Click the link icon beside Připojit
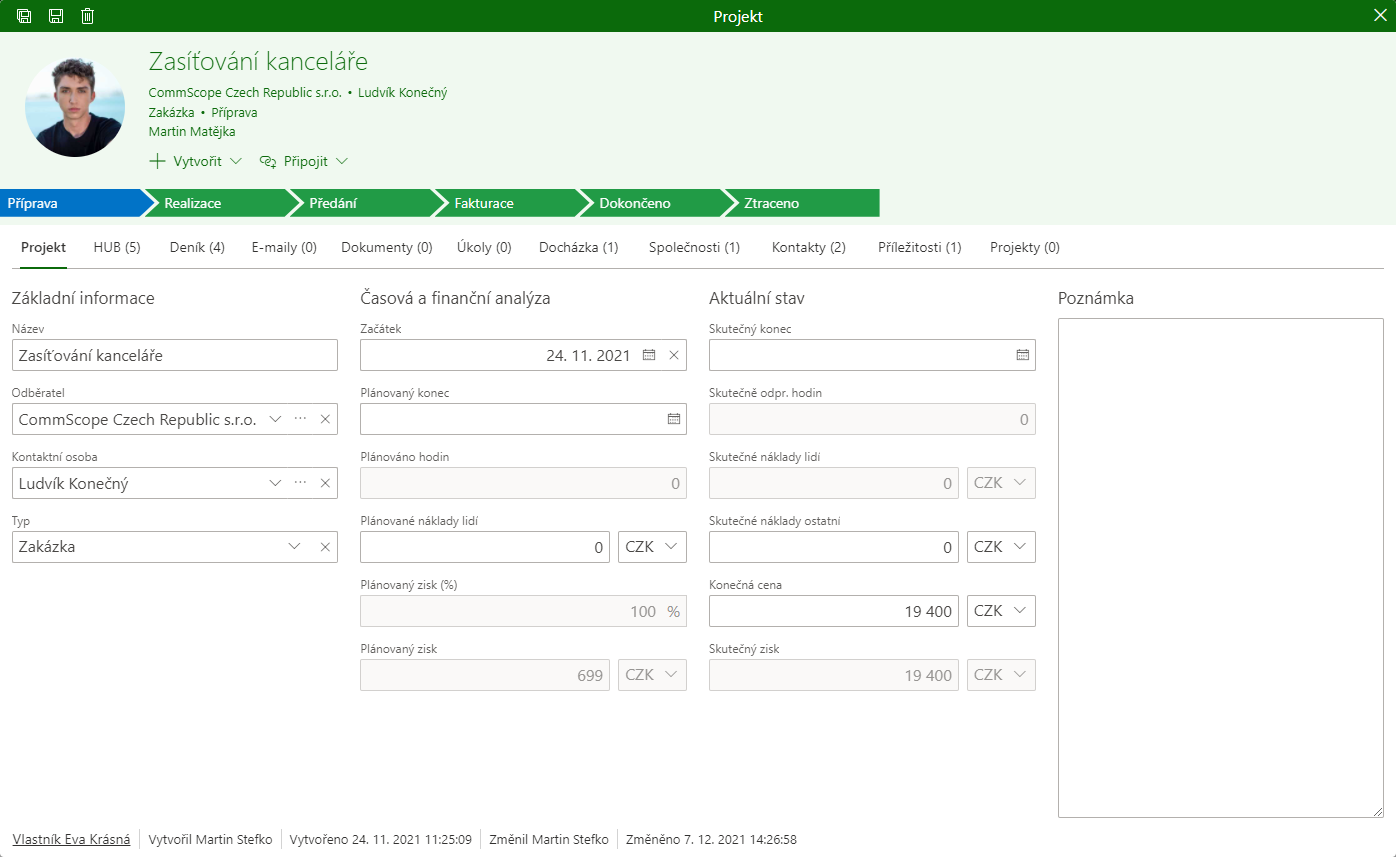This screenshot has width=1396, height=857. 267,161
